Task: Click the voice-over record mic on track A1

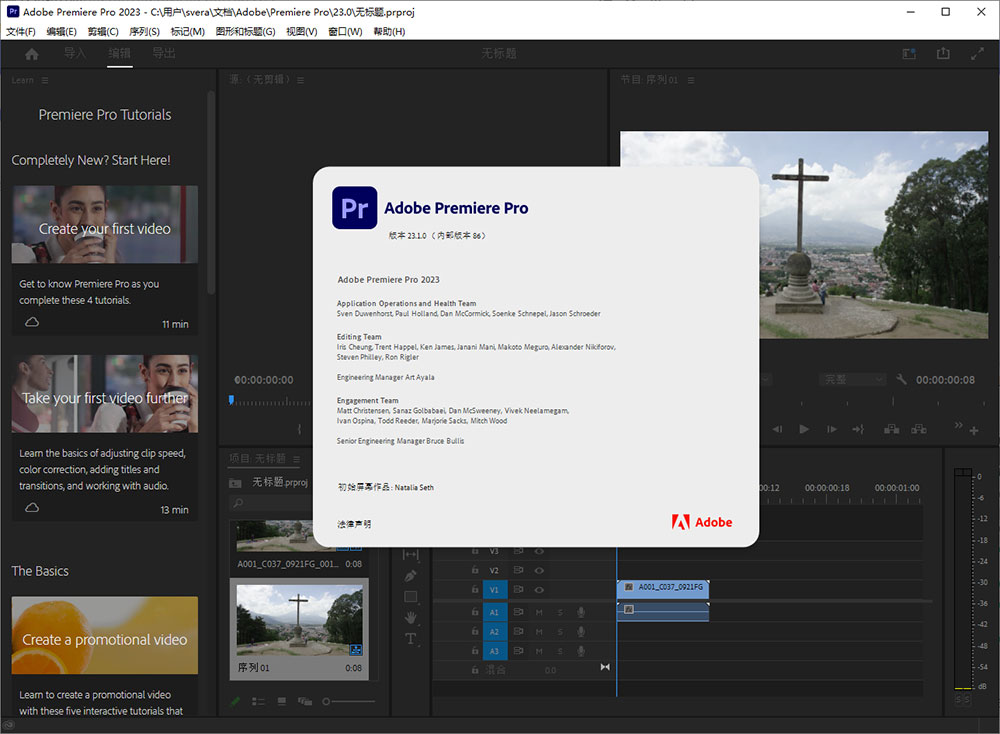Action: click(581, 612)
